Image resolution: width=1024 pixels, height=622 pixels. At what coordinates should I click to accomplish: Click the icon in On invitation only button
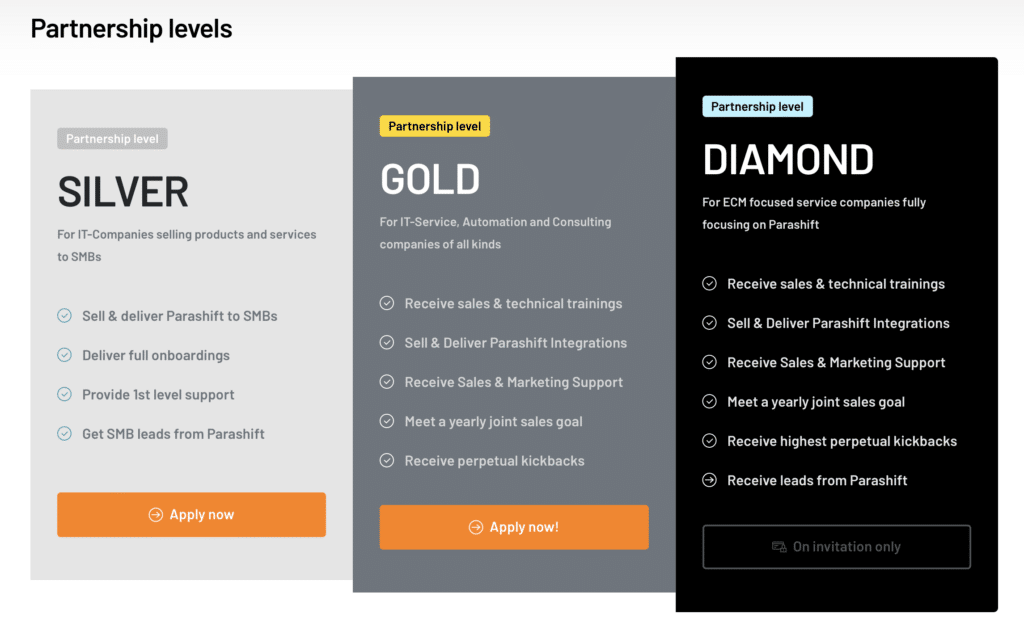pos(779,547)
